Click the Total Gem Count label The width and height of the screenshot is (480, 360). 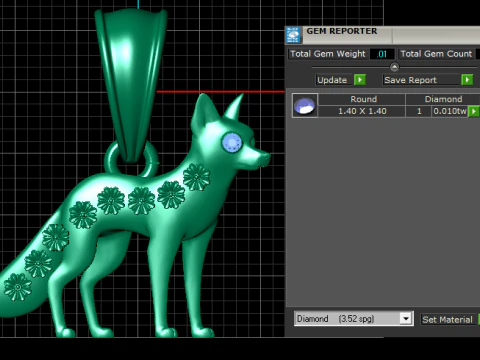pyautogui.click(x=436, y=54)
